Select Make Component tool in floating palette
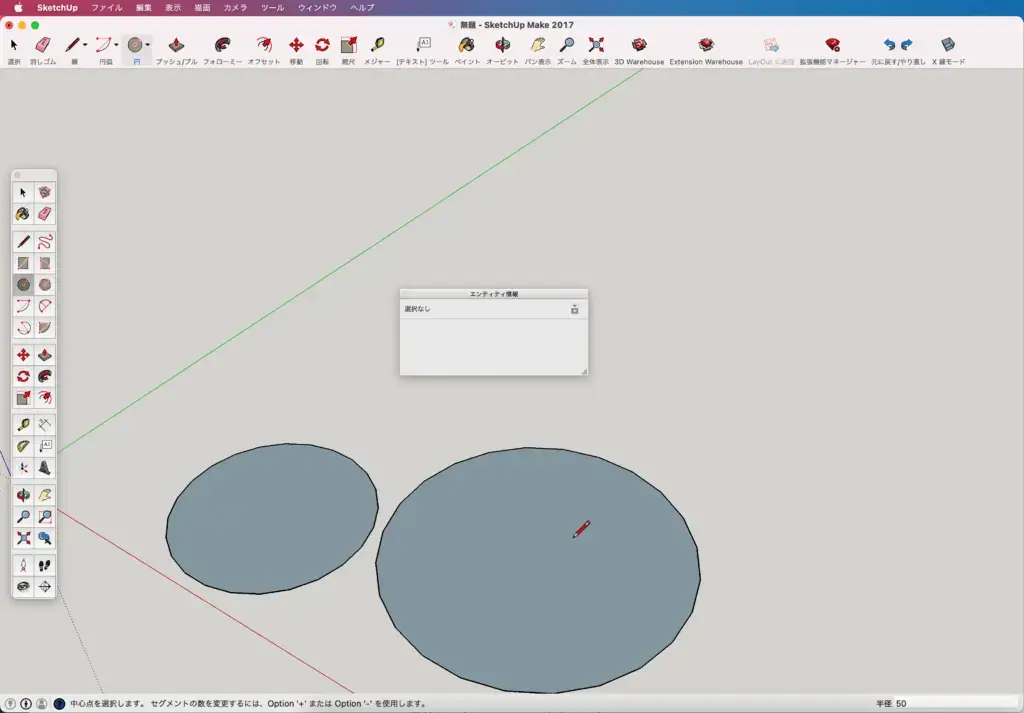 [44, 192]
